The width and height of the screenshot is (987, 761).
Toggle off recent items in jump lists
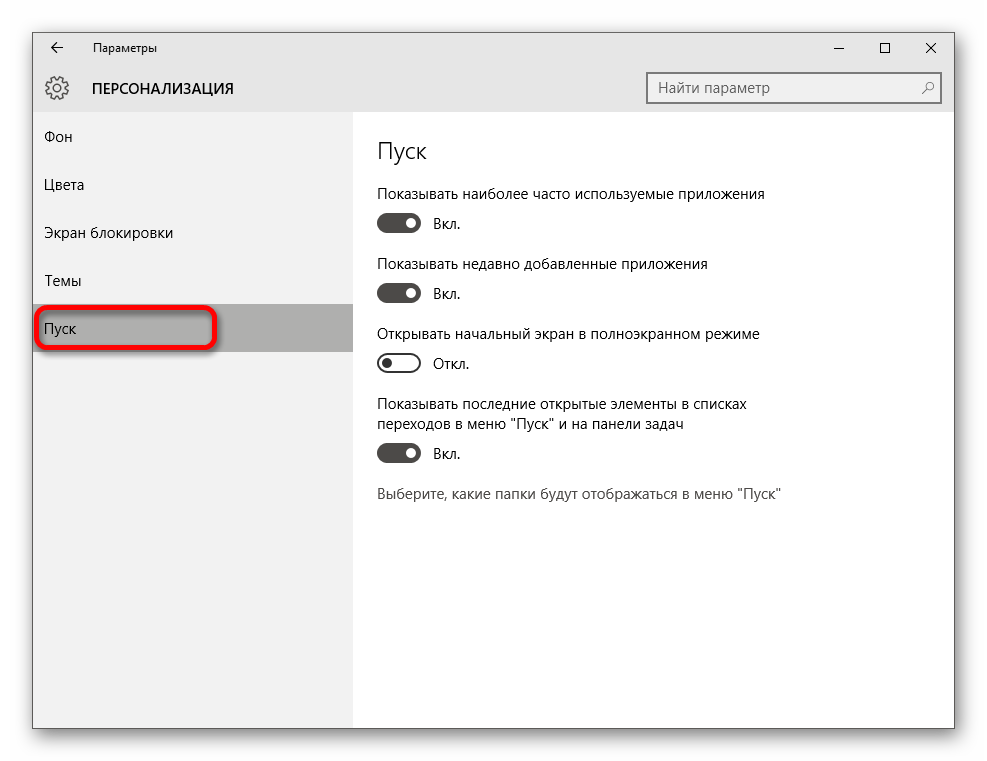click(399, 454)
